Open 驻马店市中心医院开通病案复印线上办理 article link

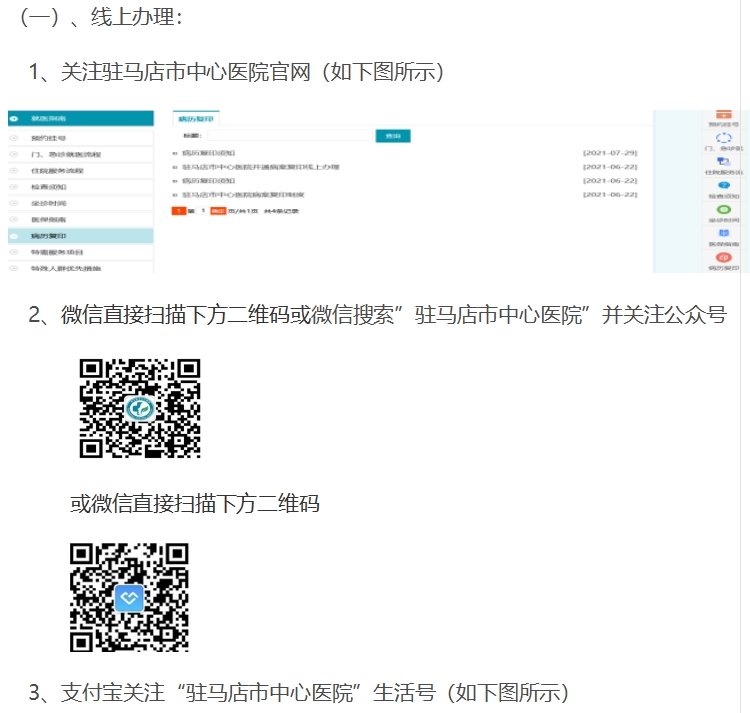261,167
